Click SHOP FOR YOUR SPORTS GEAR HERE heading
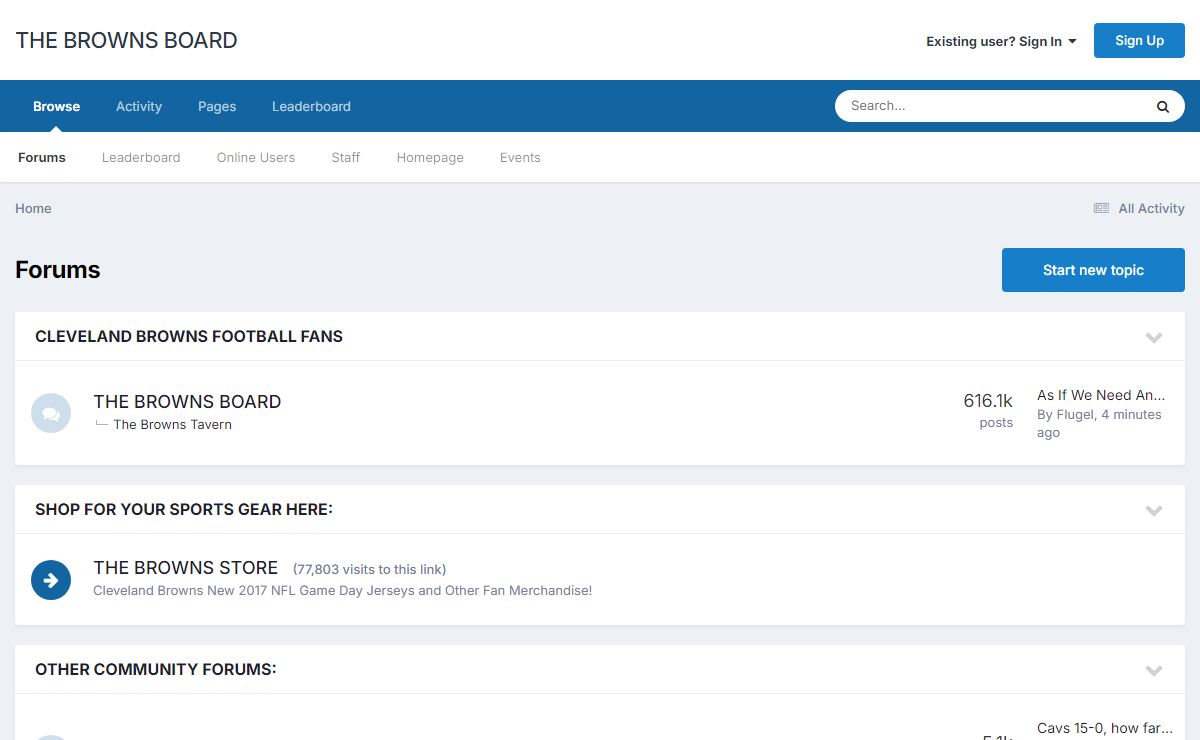Image resolution: width=1200 pixels, height=740 pixels. (184, 509)
